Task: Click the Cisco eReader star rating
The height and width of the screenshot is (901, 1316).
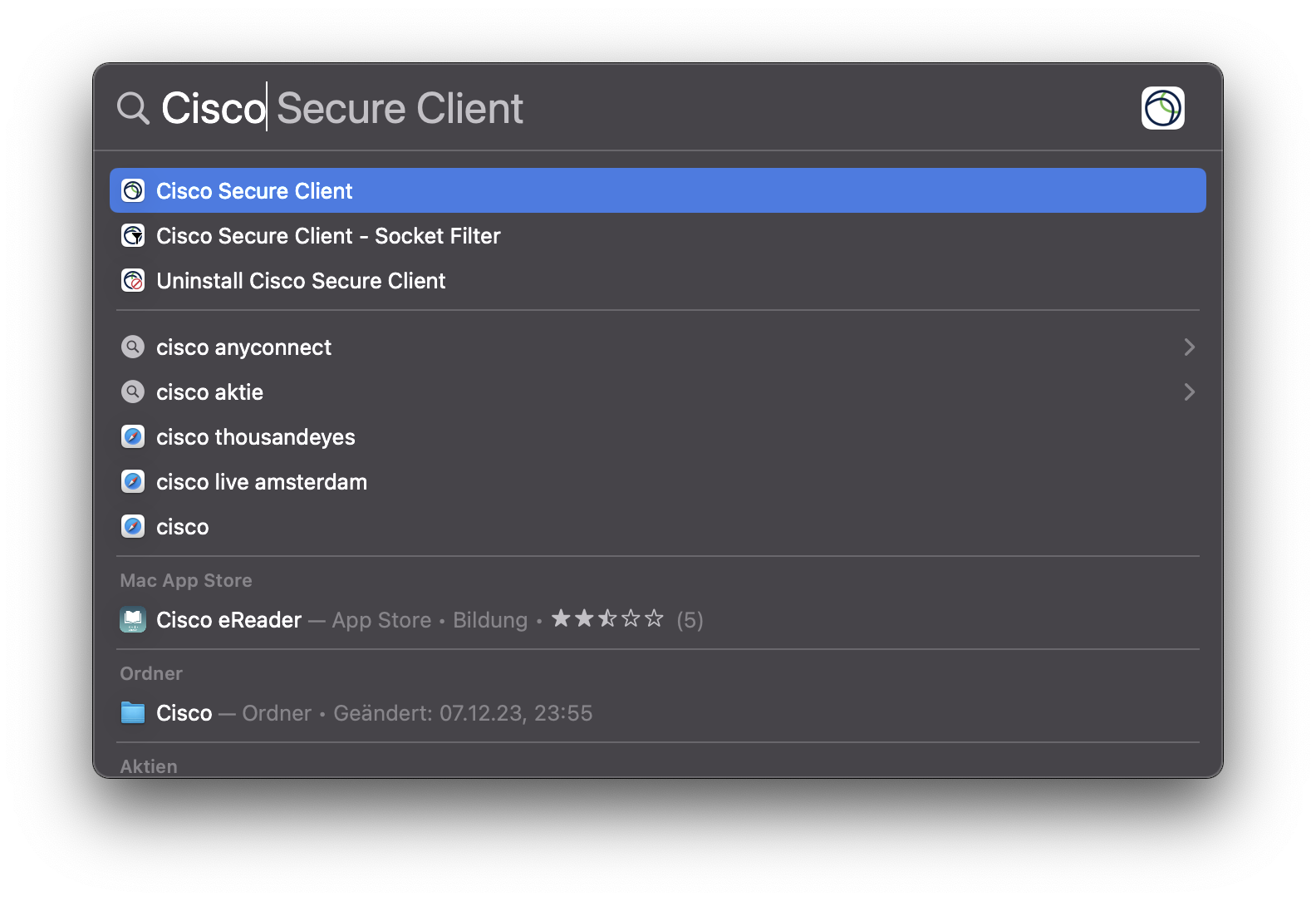Action: coord(607,619)
